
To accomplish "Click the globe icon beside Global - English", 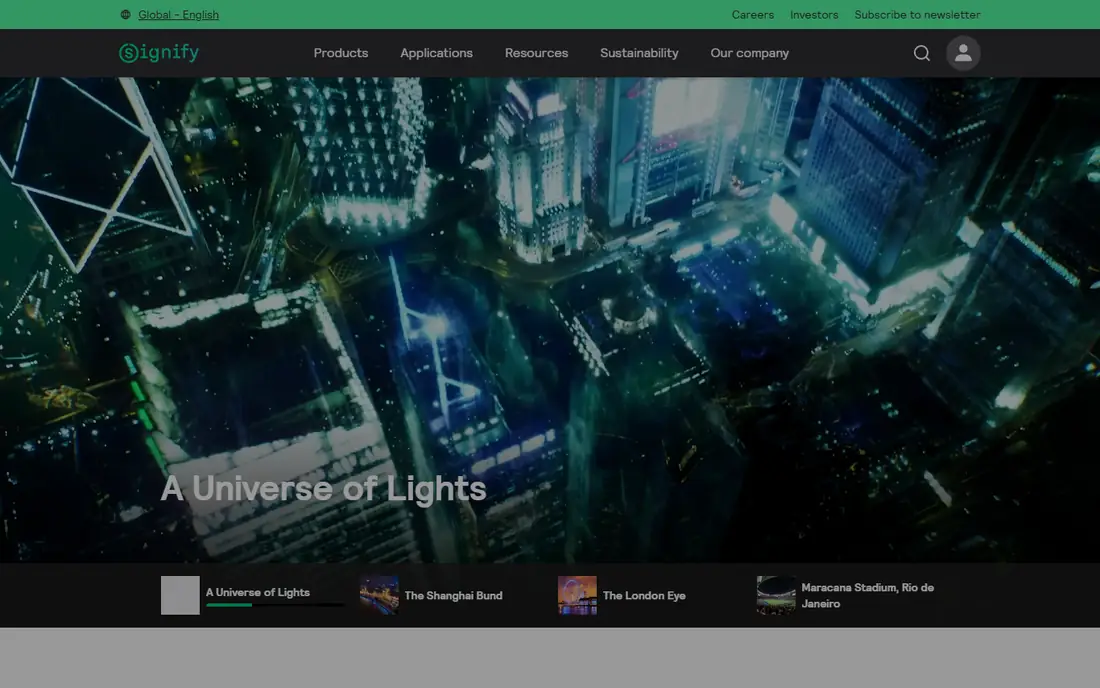I will coord(126,15).
